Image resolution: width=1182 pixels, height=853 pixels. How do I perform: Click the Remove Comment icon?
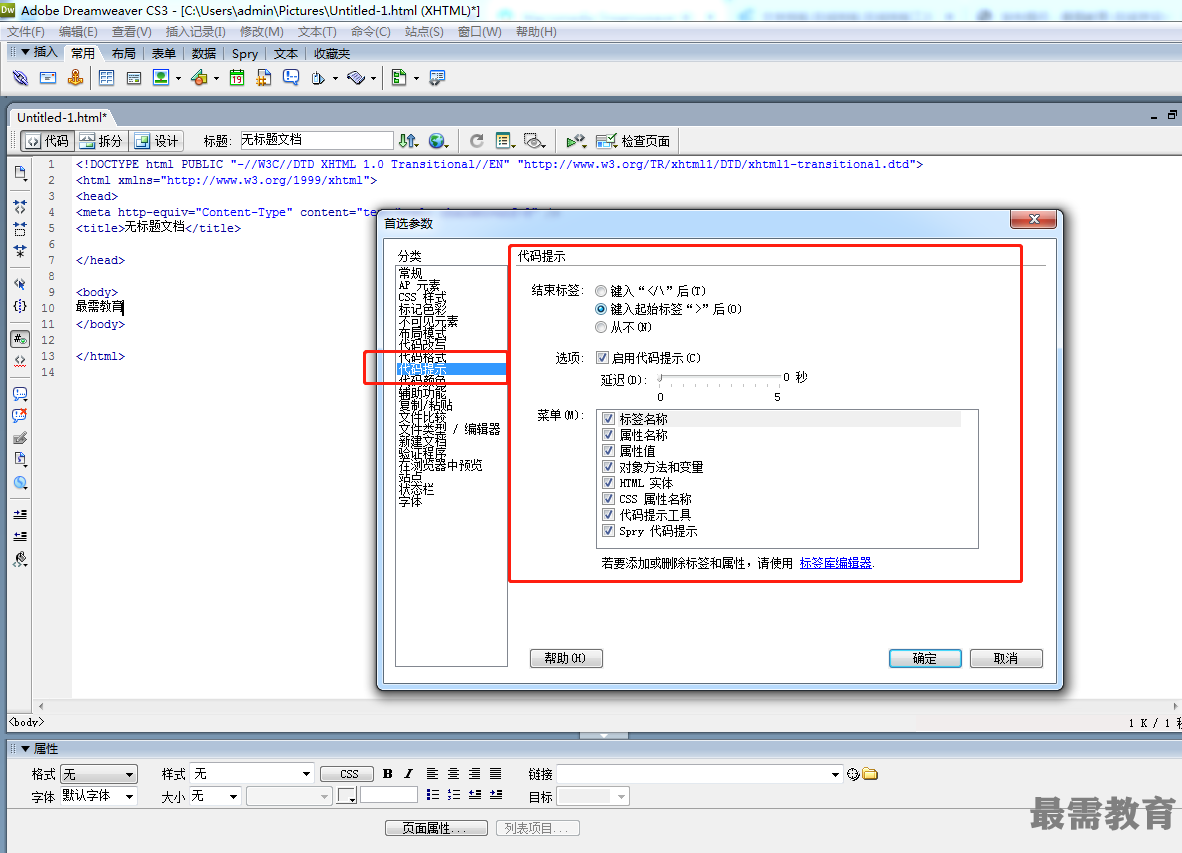(20, 415)
